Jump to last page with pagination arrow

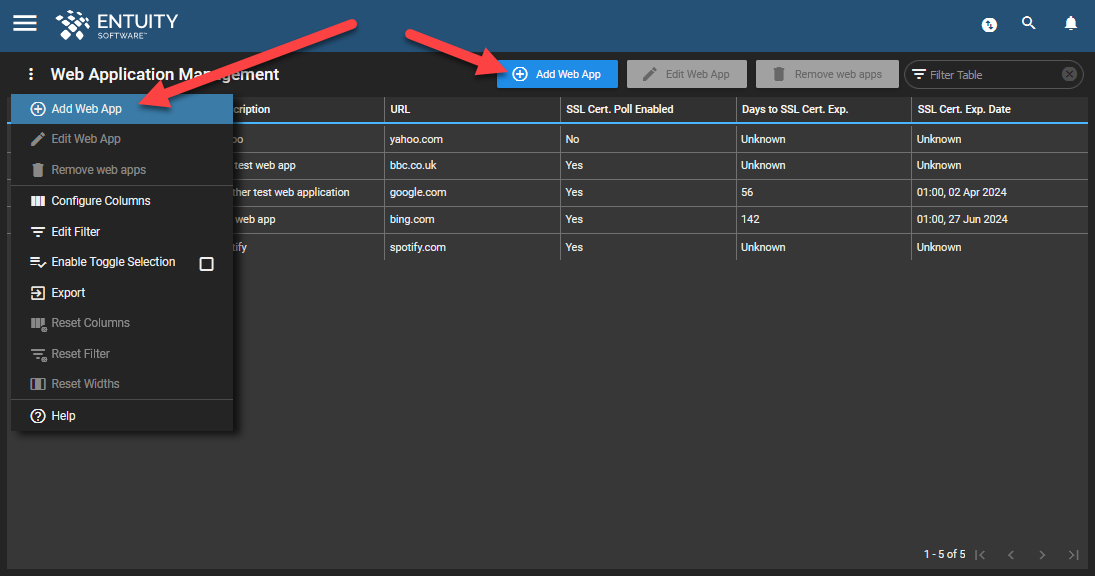[x=1073, y=554]
